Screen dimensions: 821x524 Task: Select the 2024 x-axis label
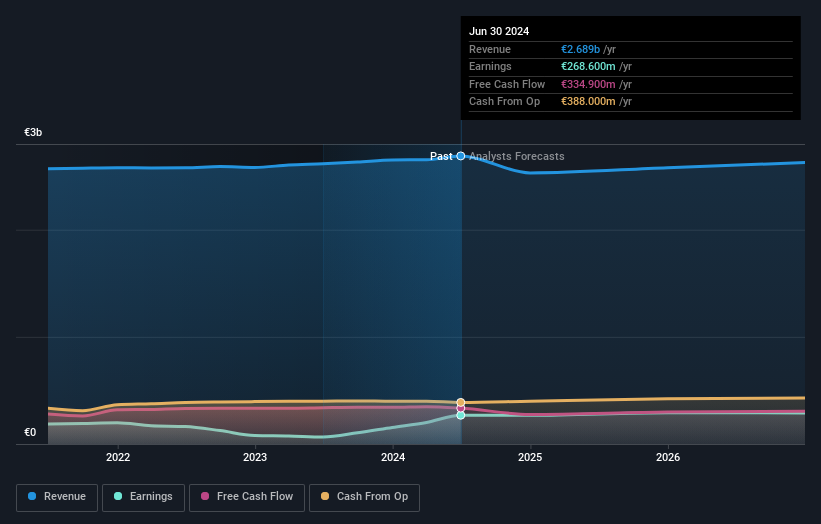point(393,457)
